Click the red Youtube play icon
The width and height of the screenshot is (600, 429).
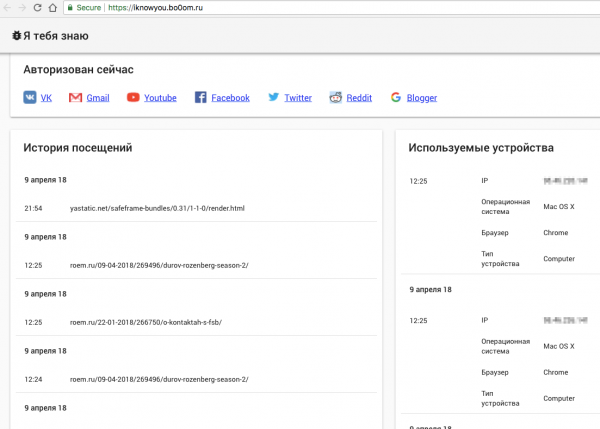tap(133, 97)
